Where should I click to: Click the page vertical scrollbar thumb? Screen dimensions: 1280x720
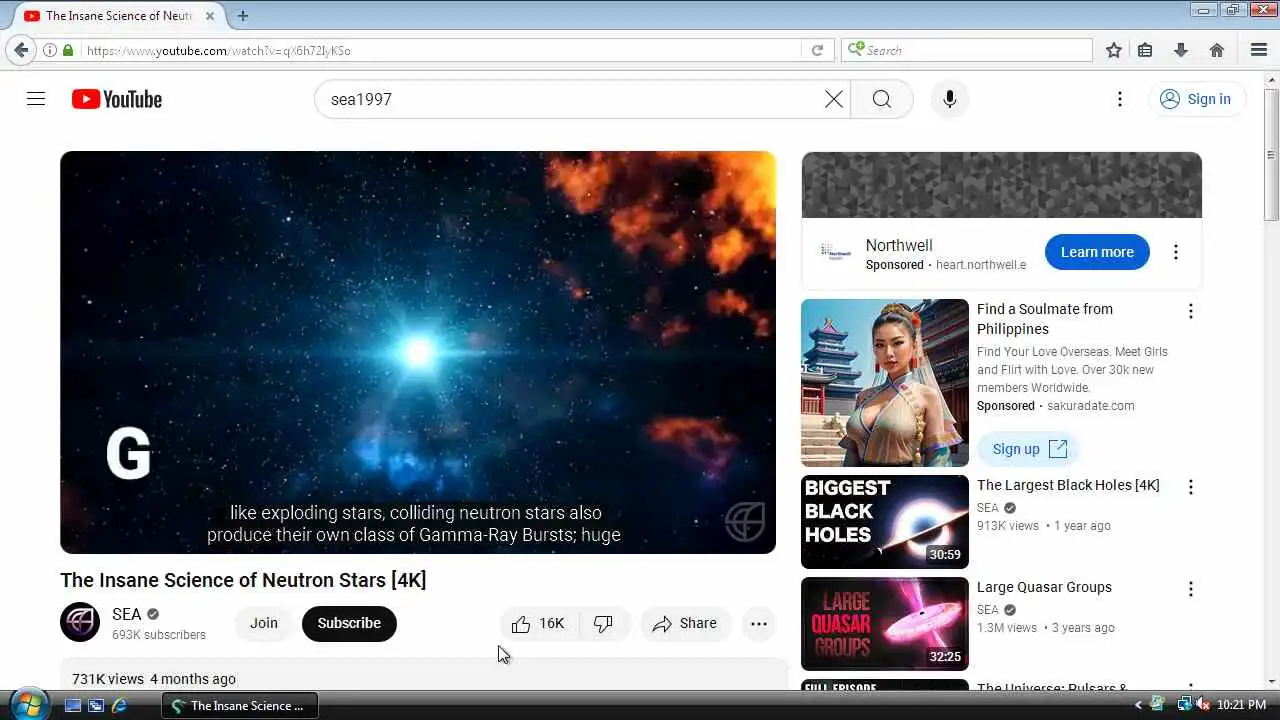1271,155
